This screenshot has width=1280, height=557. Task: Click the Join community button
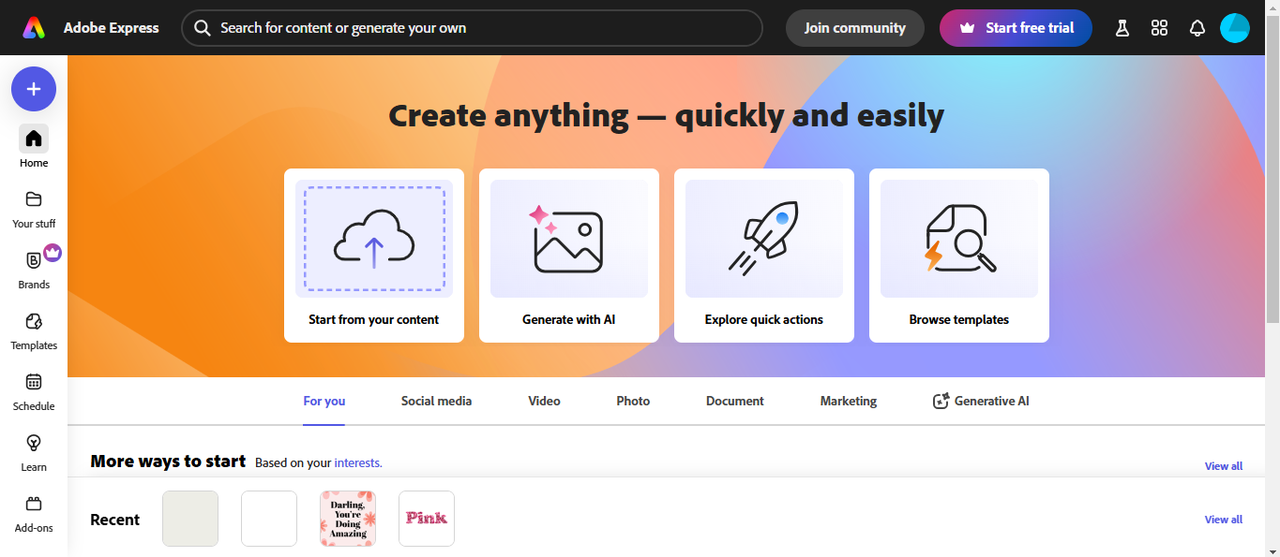pos(855,28)
